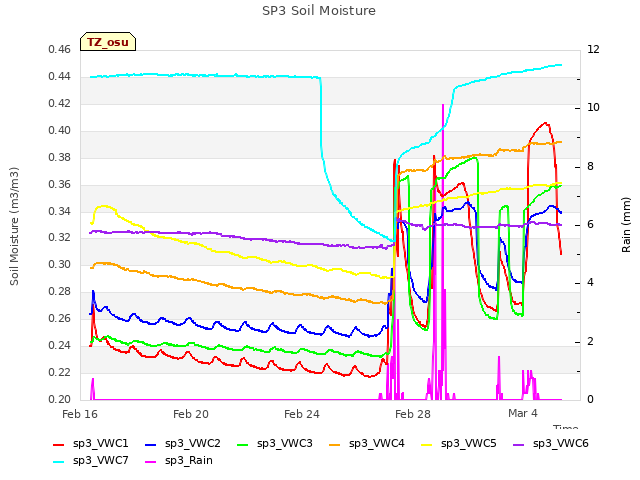Toggle sp3_VWC7 series in legend
The image size is (640, 480).
coord(91,461)
